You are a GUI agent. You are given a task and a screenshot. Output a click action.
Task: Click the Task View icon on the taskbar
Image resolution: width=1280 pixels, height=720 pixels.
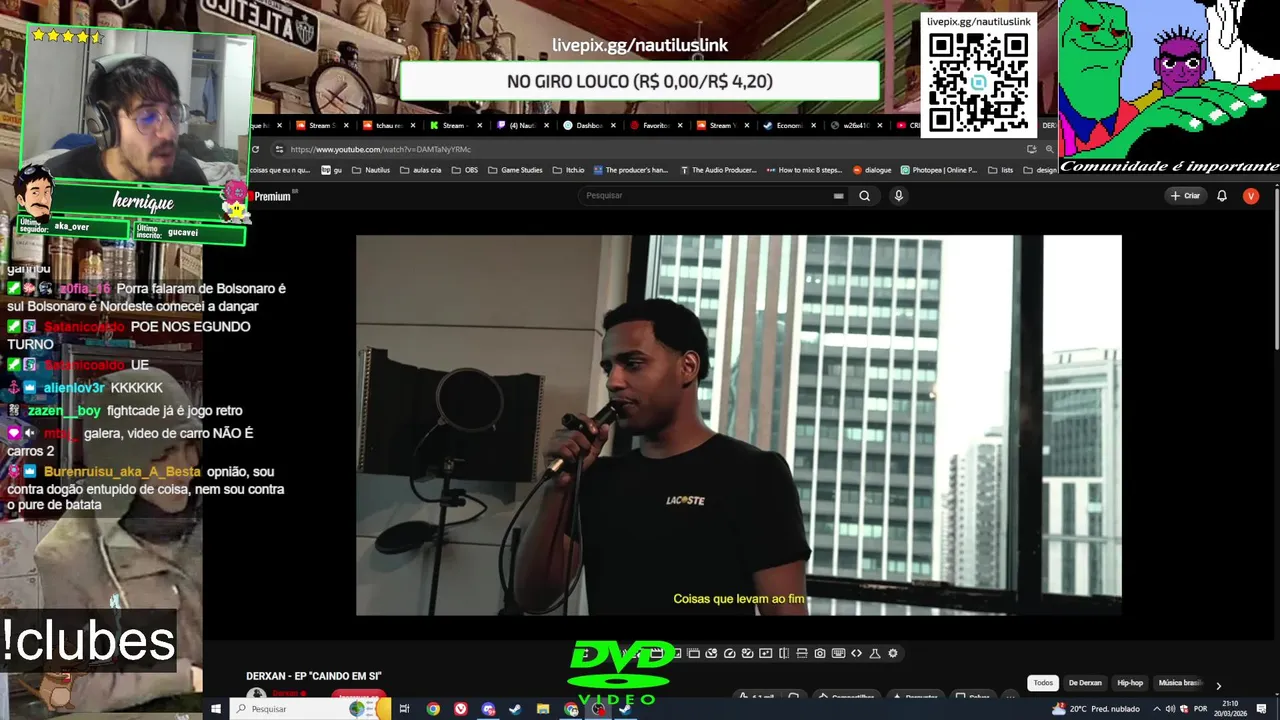(405, 709)
